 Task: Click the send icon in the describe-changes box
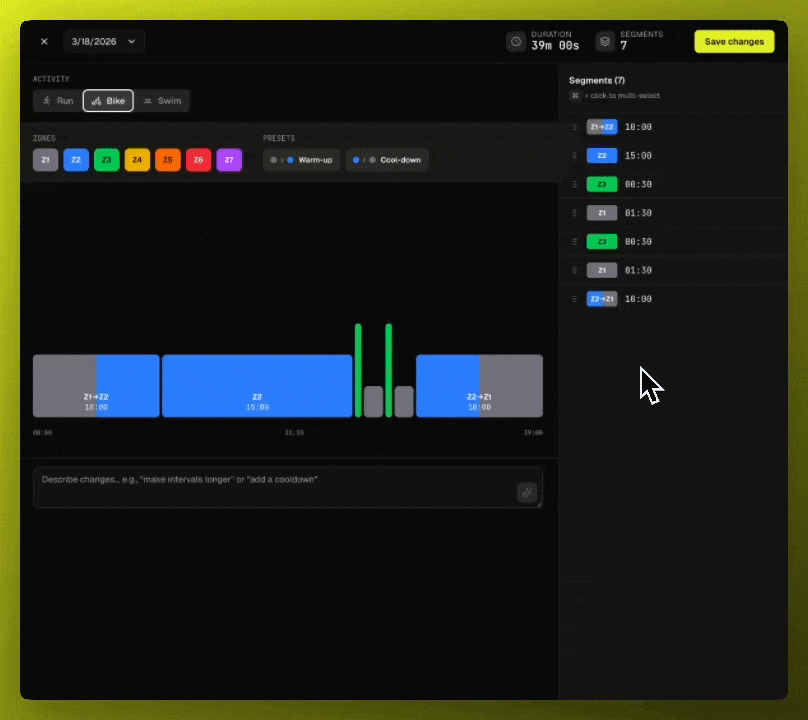[528, 492]
